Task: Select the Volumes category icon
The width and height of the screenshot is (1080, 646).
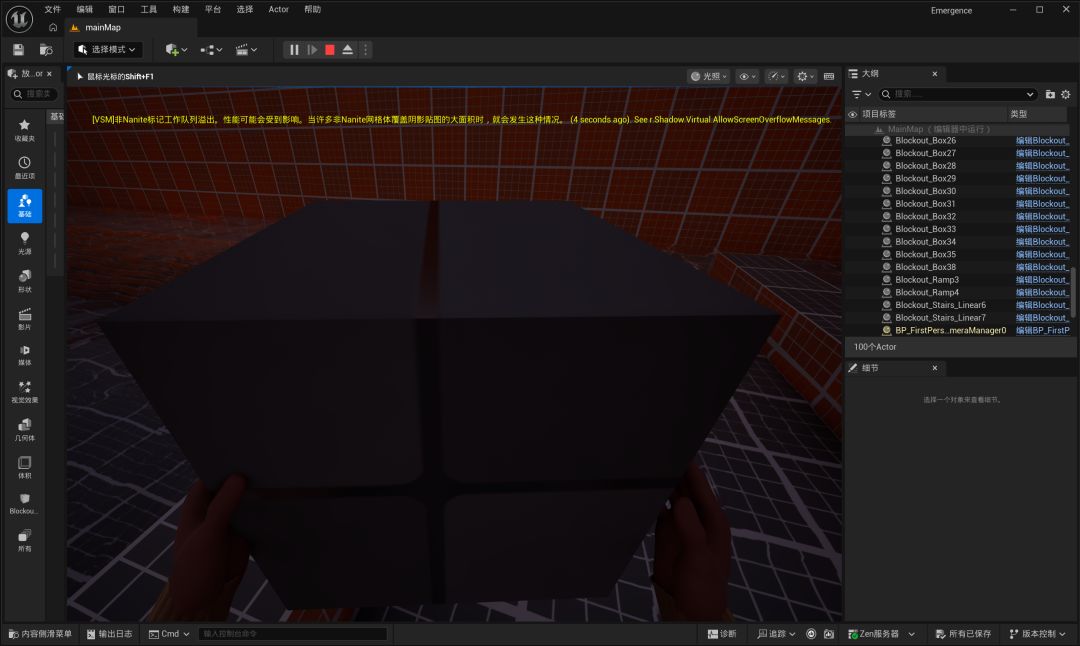Action: tap(25, 467)
